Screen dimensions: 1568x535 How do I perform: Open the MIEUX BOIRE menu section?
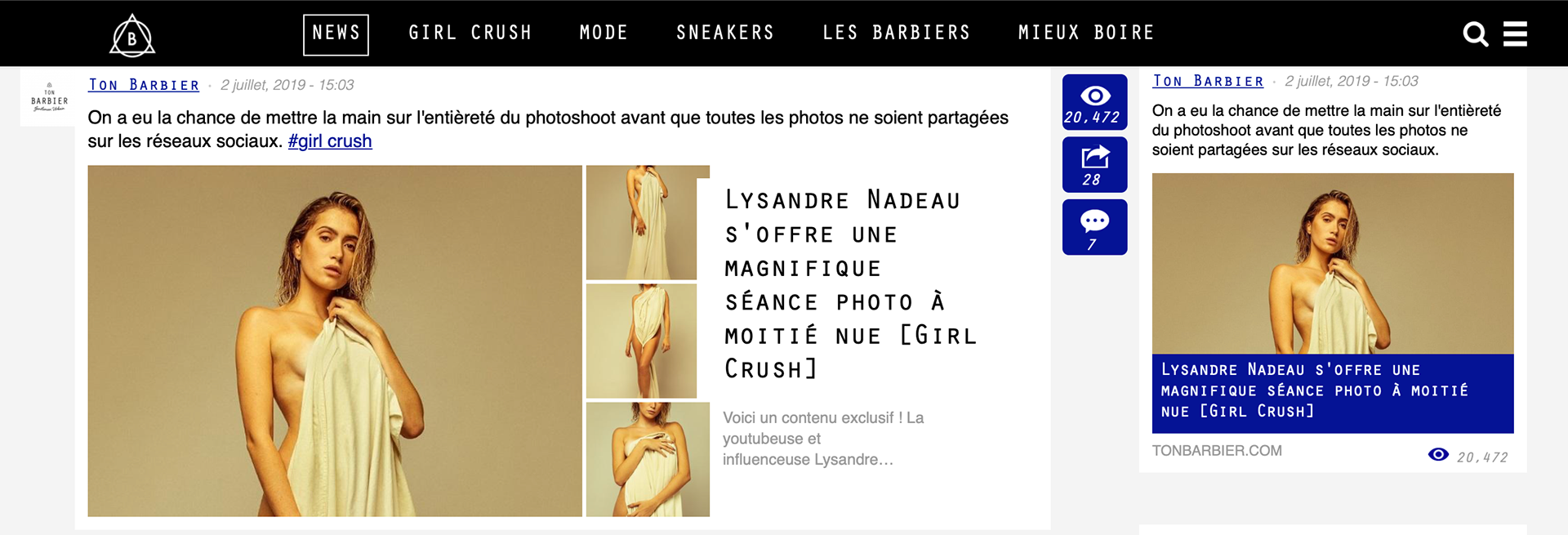point(1086,33)
